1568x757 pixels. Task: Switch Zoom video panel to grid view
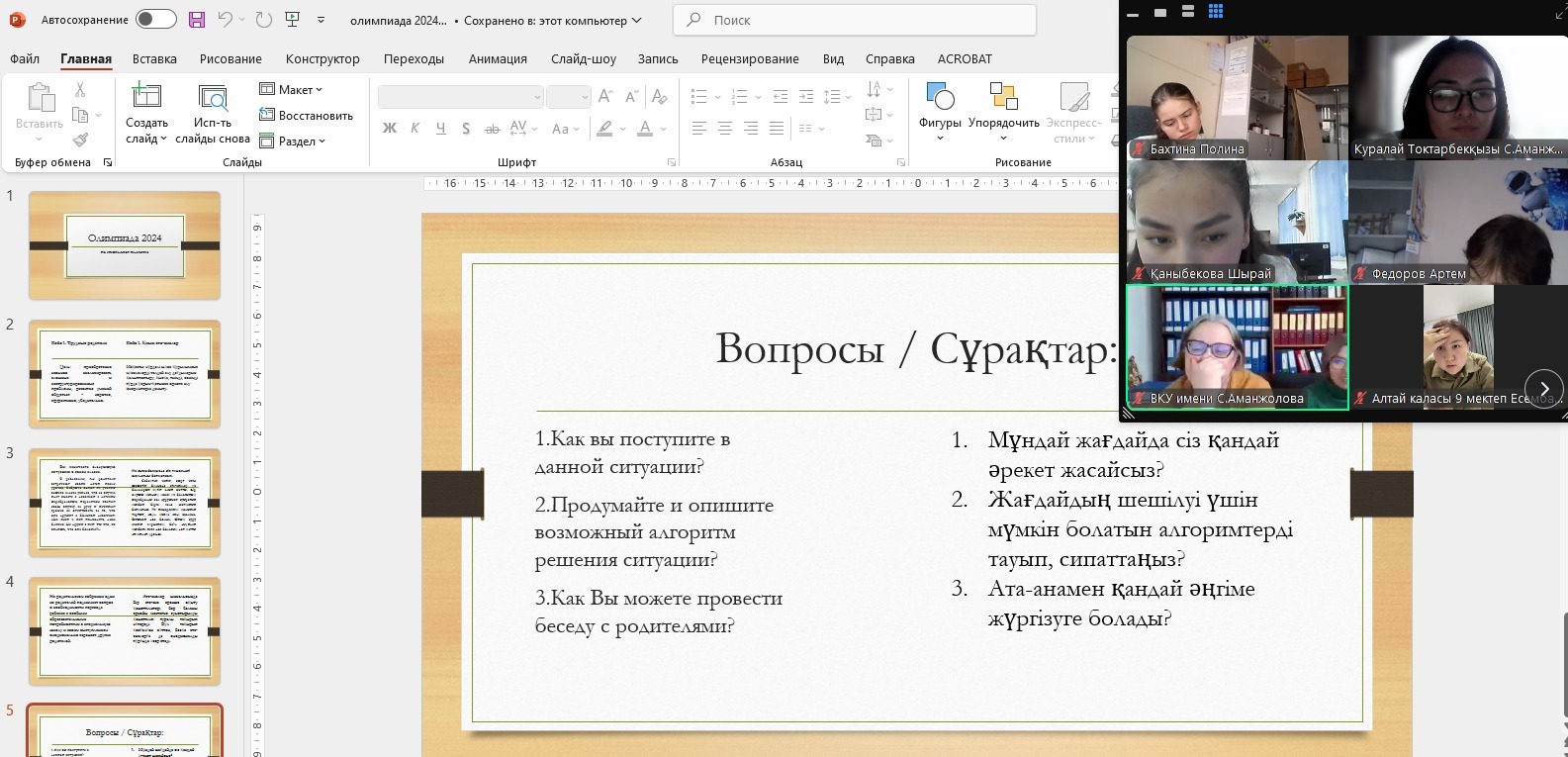[x=1216, y=12]
